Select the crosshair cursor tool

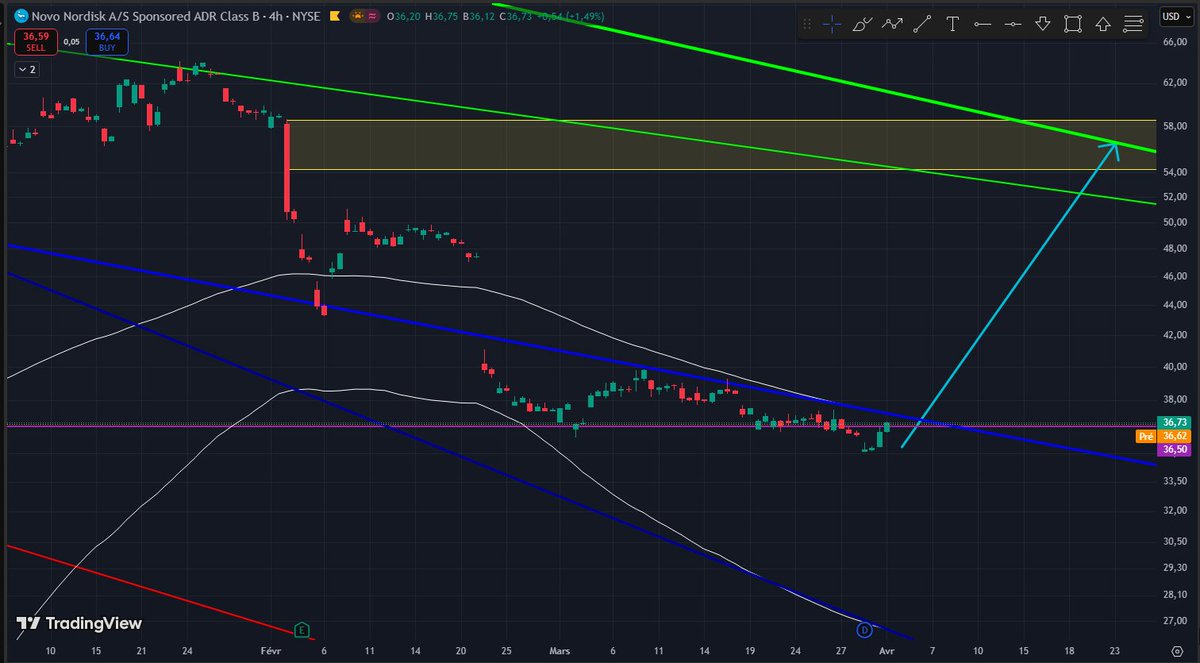832,24
